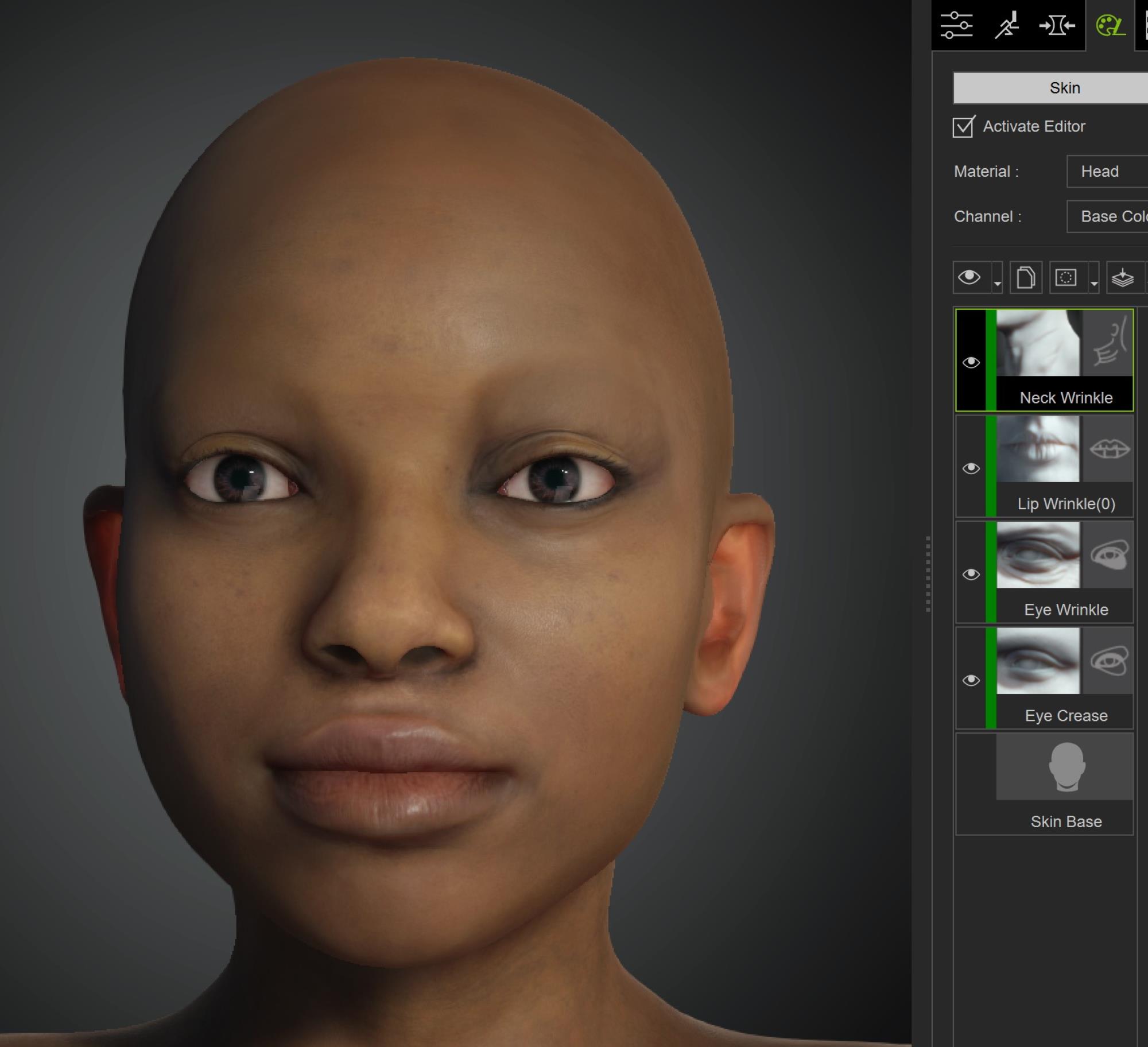This screenshot has height=1047, width=1148.
Task: Click the new layer page icon
Action: (1026, 278)
